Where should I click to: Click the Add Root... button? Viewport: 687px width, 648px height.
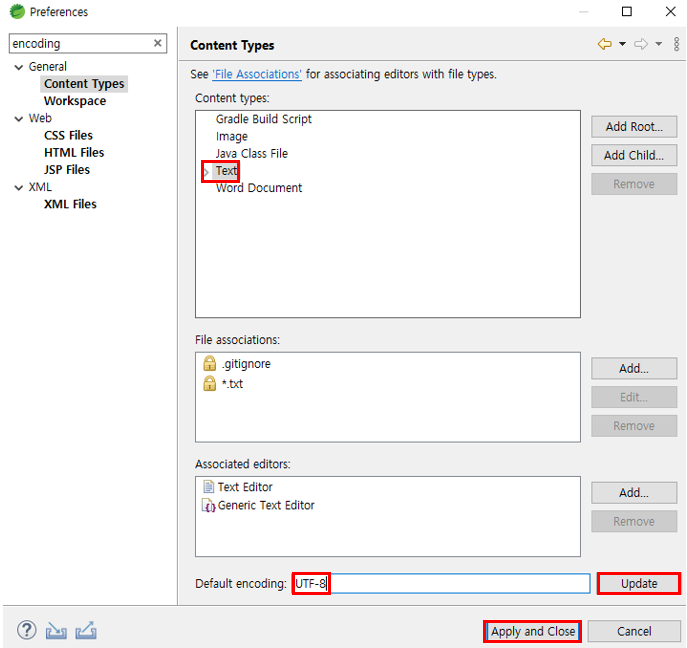click(634, 127)
